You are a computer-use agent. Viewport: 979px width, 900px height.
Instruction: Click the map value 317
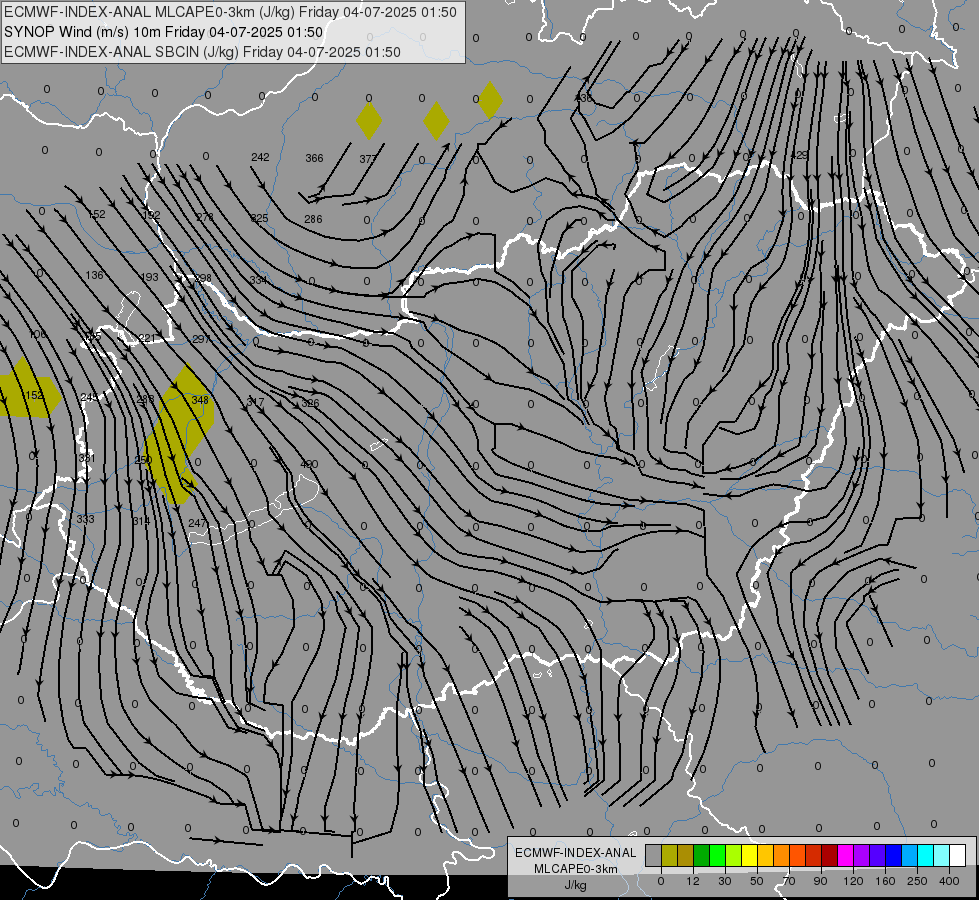coord(255,402)
